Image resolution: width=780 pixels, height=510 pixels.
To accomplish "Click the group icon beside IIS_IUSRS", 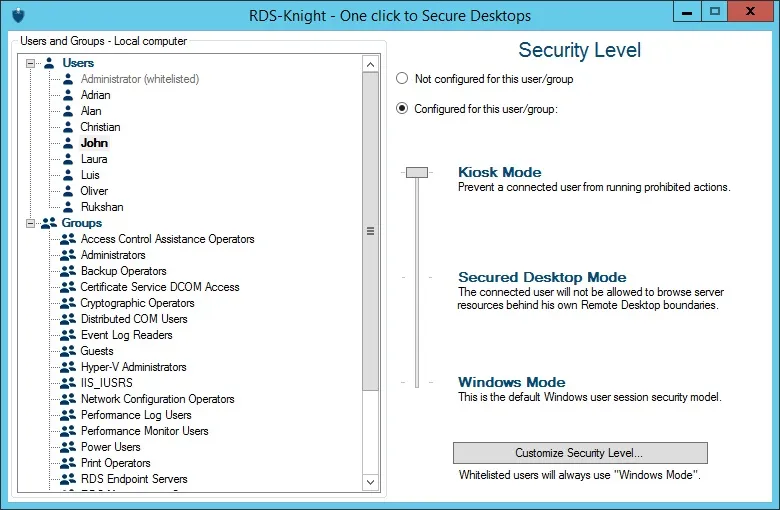I will [68, 383].
